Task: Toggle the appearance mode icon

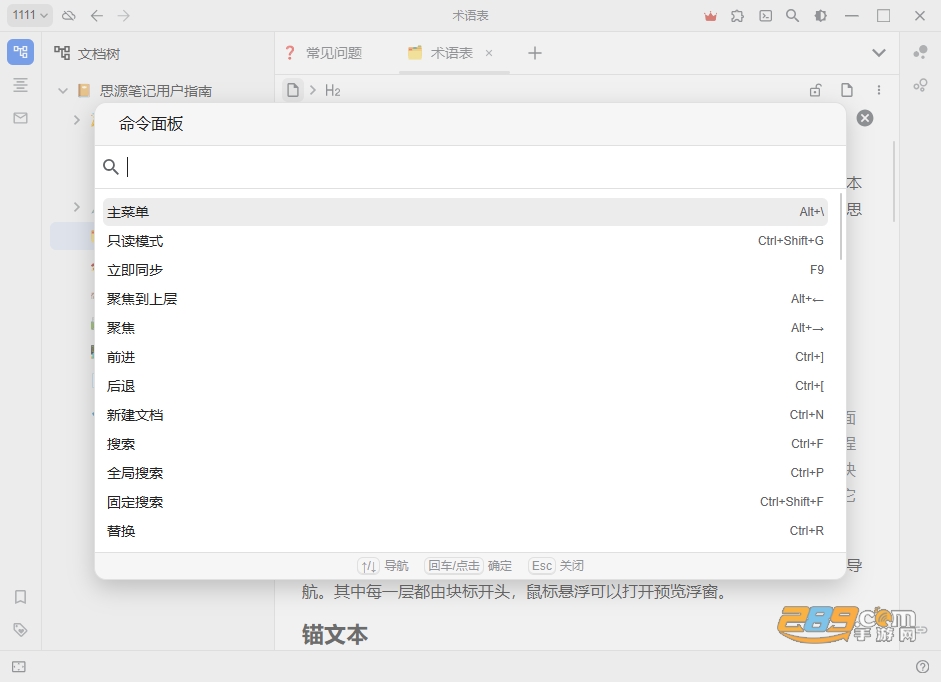Action: point(820,16)
